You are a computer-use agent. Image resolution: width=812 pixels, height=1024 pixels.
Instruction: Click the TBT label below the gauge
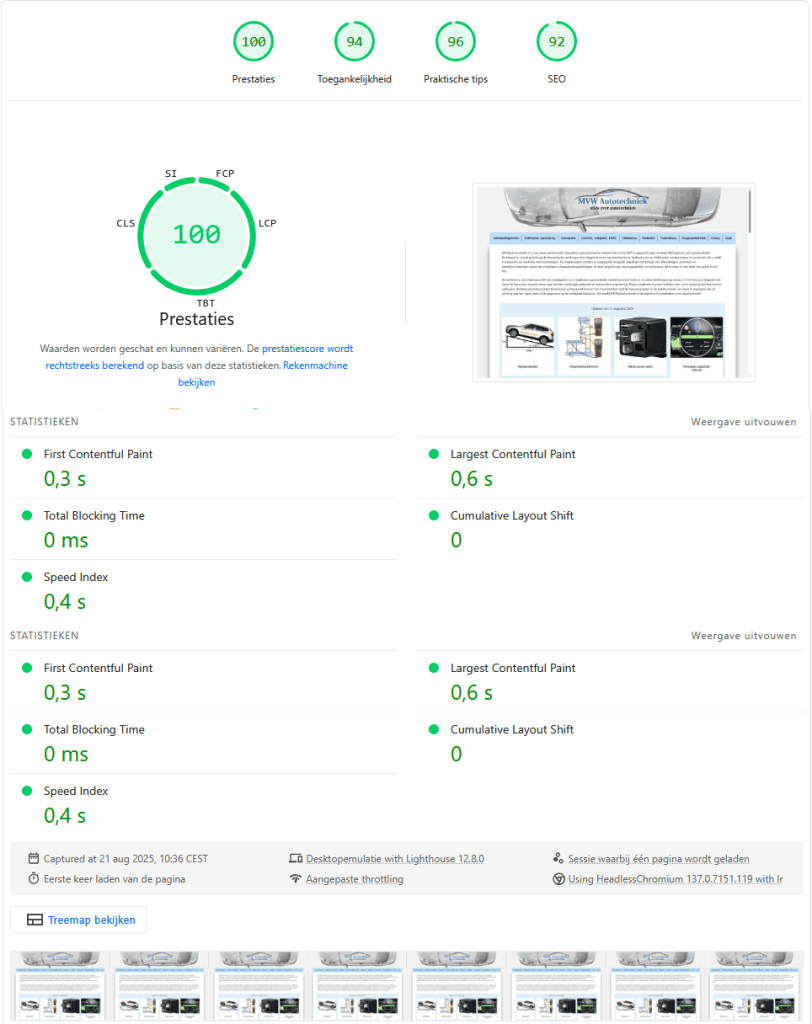(x=206, y=304)
